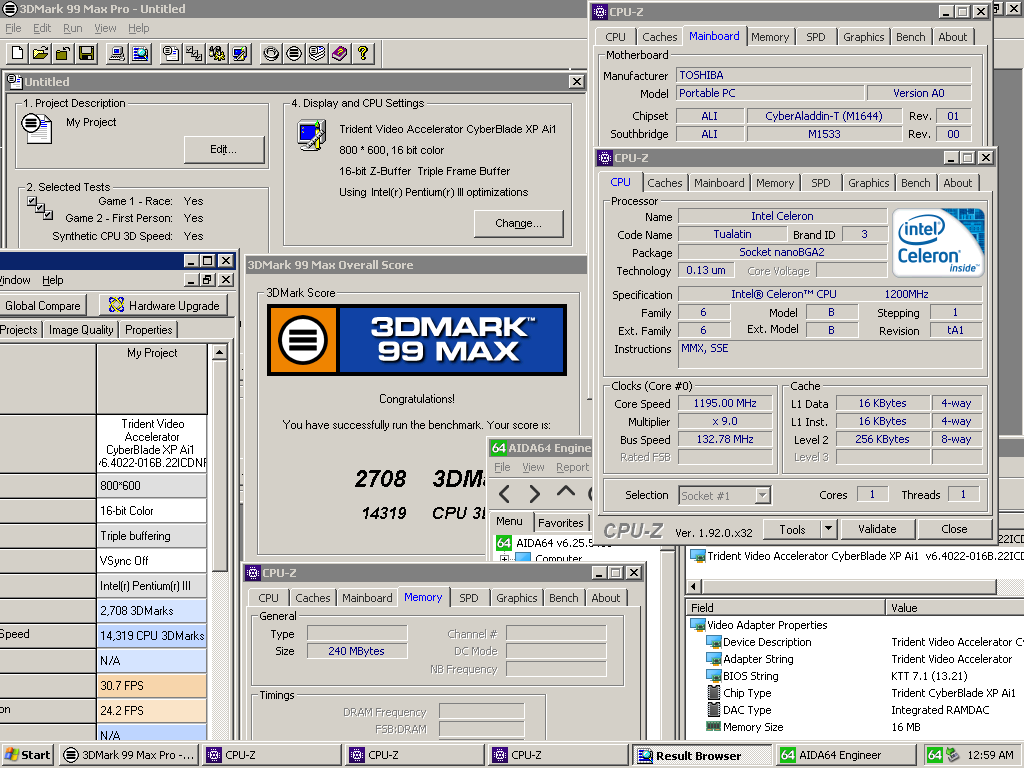
Task: Select SPD tab in CPU-Z Memory window
Action: pos(468,598)
